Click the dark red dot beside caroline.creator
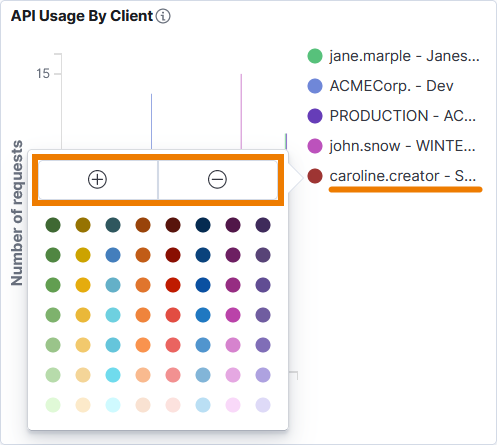 click(x=315, y=176)
